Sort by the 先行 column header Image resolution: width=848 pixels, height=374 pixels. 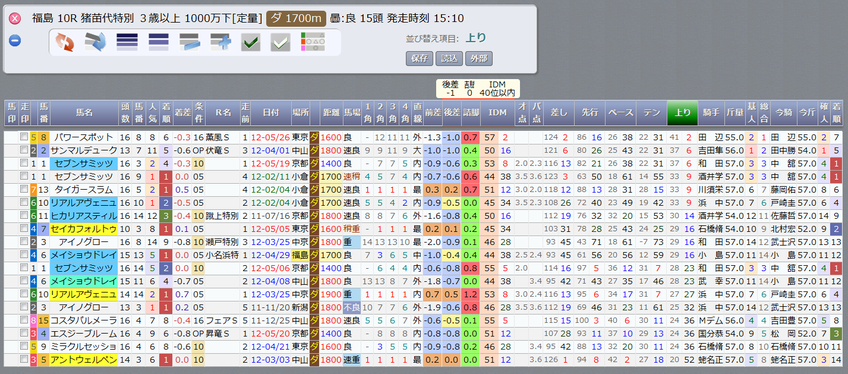click(589, 113)
